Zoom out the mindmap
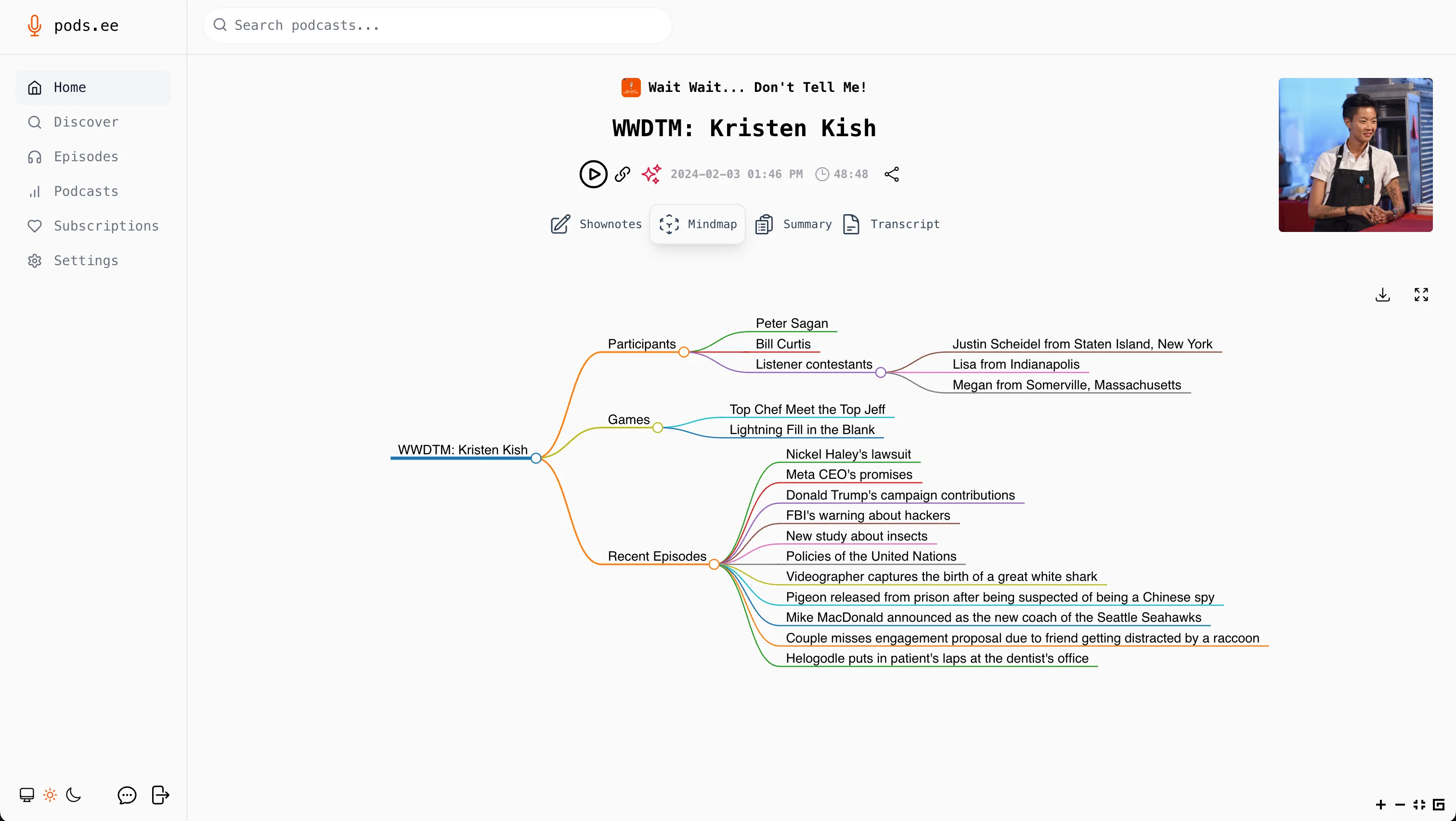Screen dimensions: 1456x821 click(1400, 805)
